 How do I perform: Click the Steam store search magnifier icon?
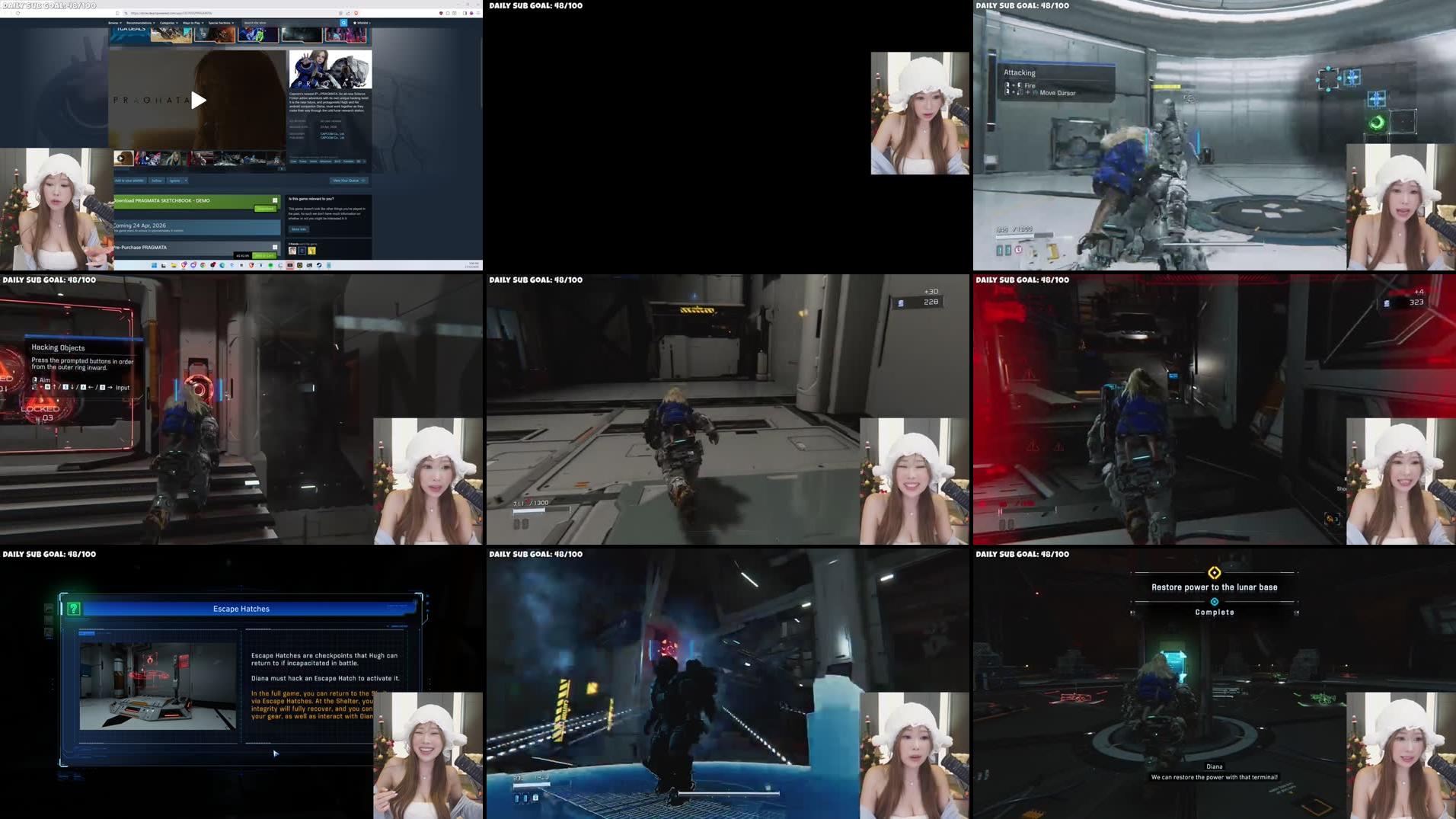tap(343, 23)
